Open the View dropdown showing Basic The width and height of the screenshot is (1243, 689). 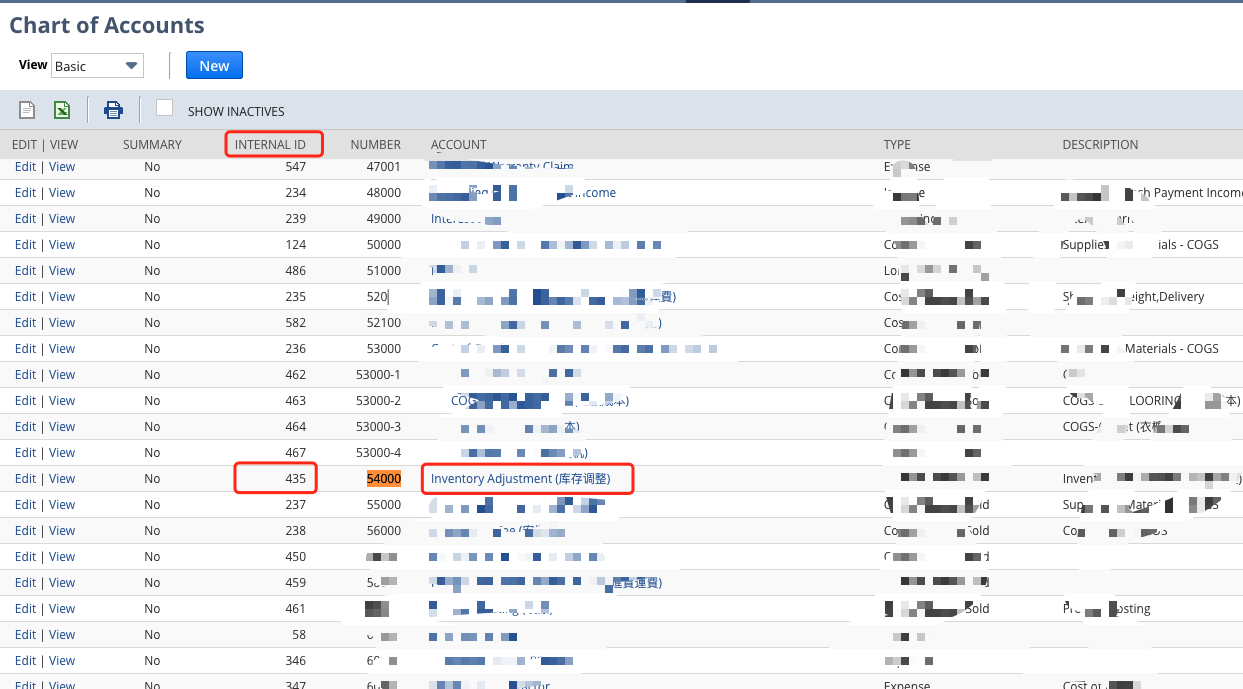click(x=97, y=65)
